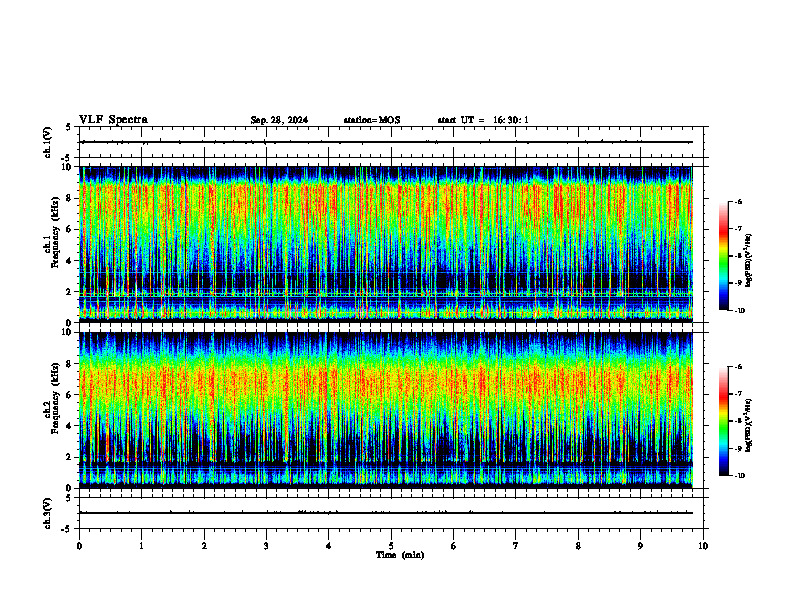Click time axis tick label "5"
792x612 pixels.
click(391, 546)
